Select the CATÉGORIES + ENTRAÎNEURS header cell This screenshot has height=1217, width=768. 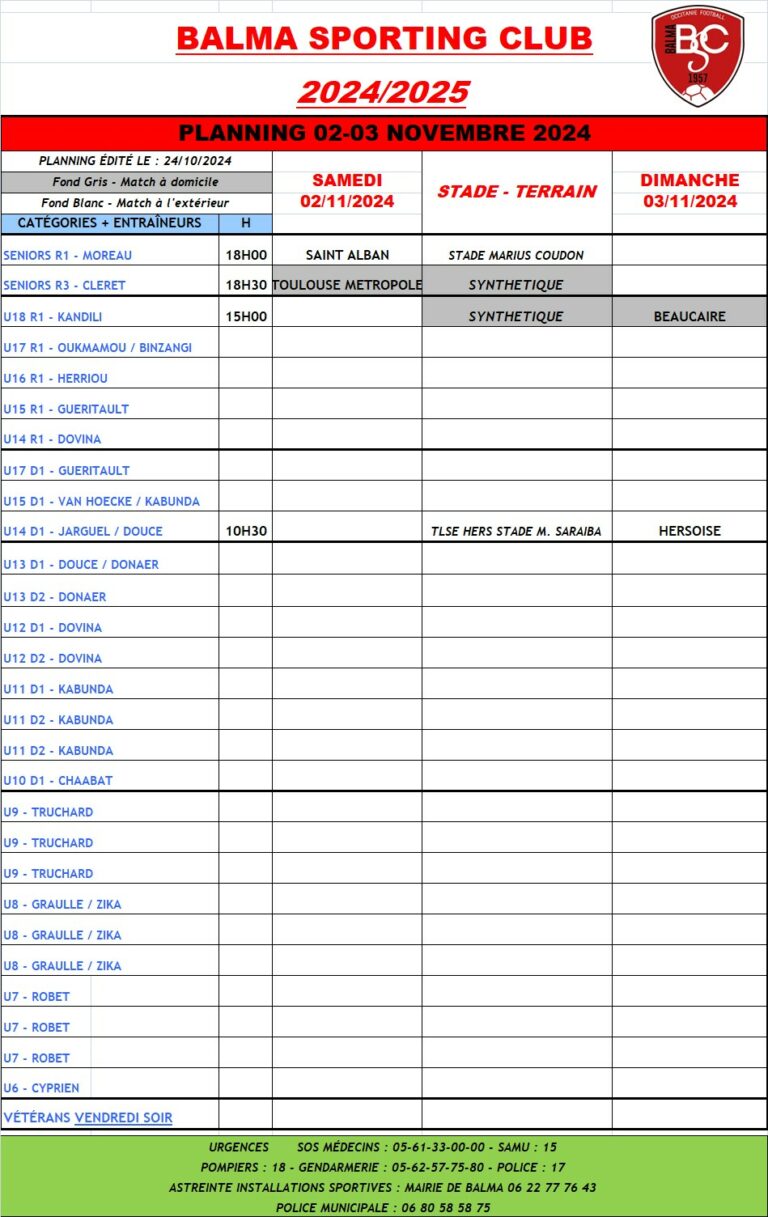[x=109, y=223]
